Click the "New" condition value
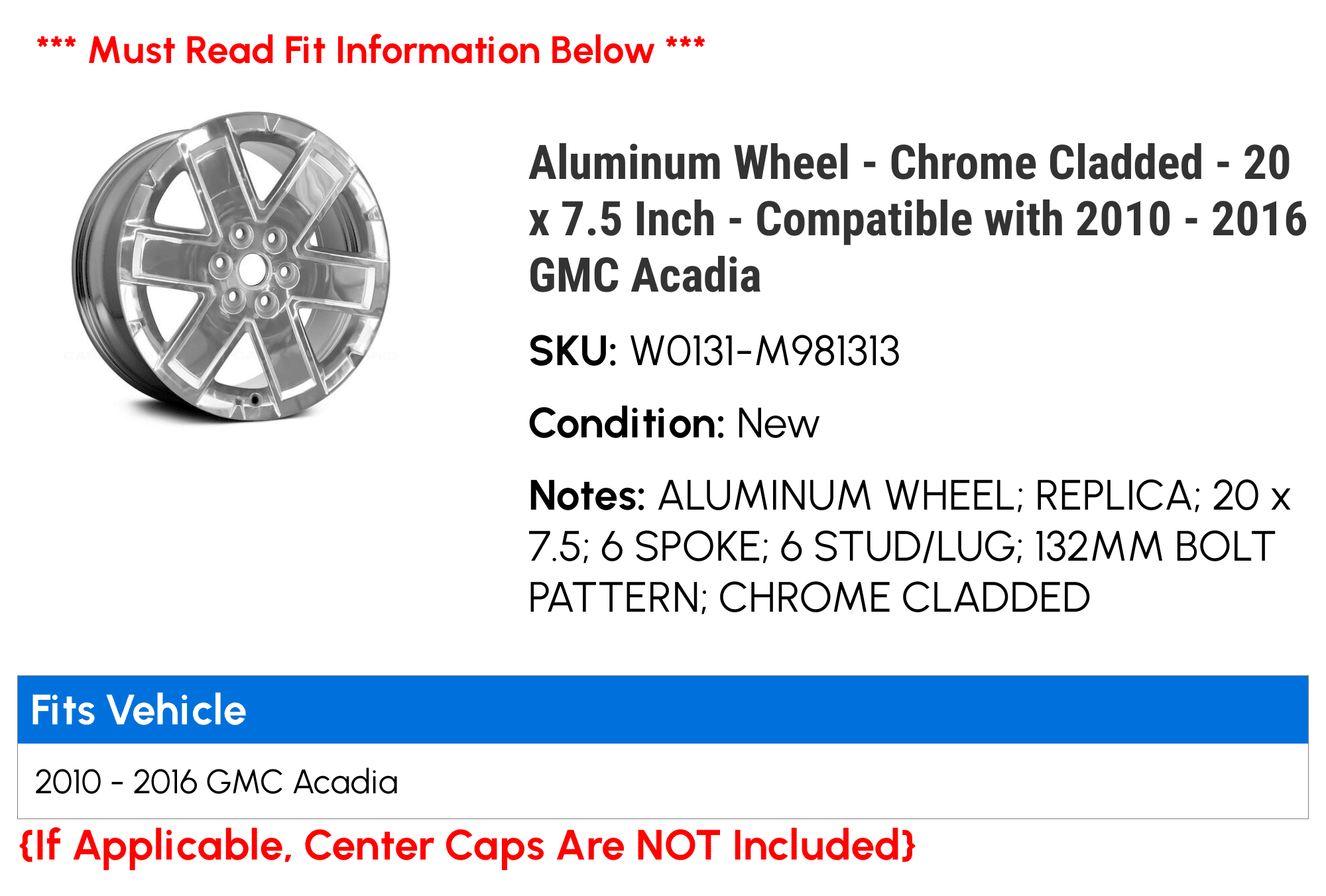 778,423
